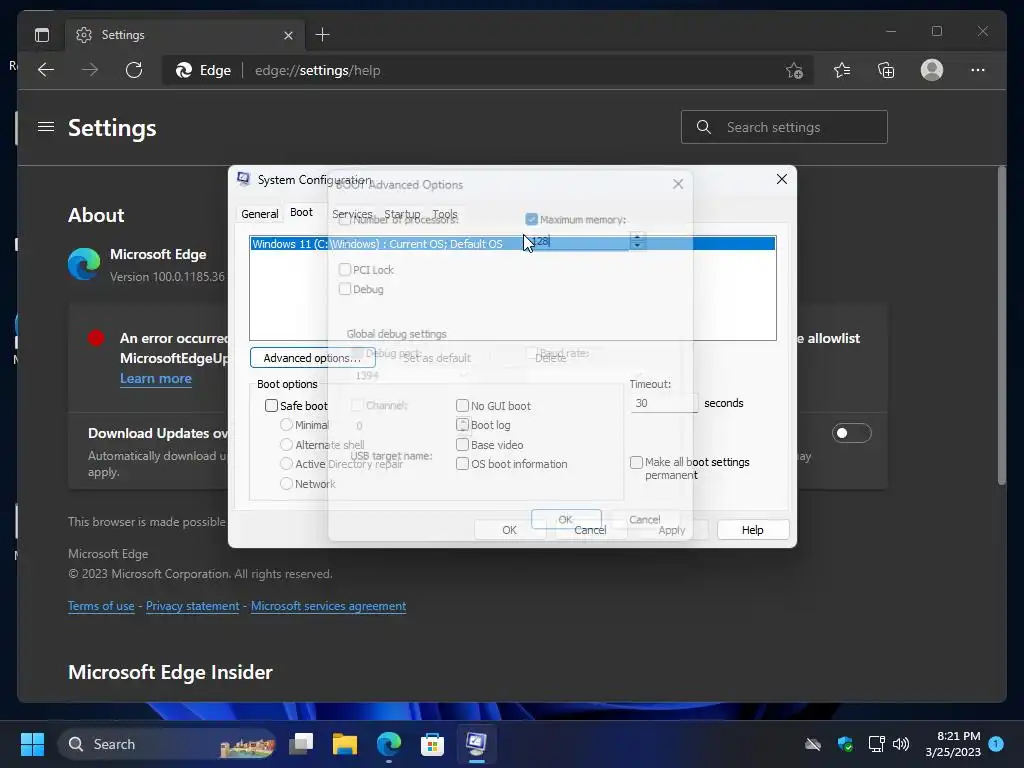Uncheck the Maximum memory checkbox
Image resolution: width=1024 pixels, height=768 pixels.
click(532, 219)
